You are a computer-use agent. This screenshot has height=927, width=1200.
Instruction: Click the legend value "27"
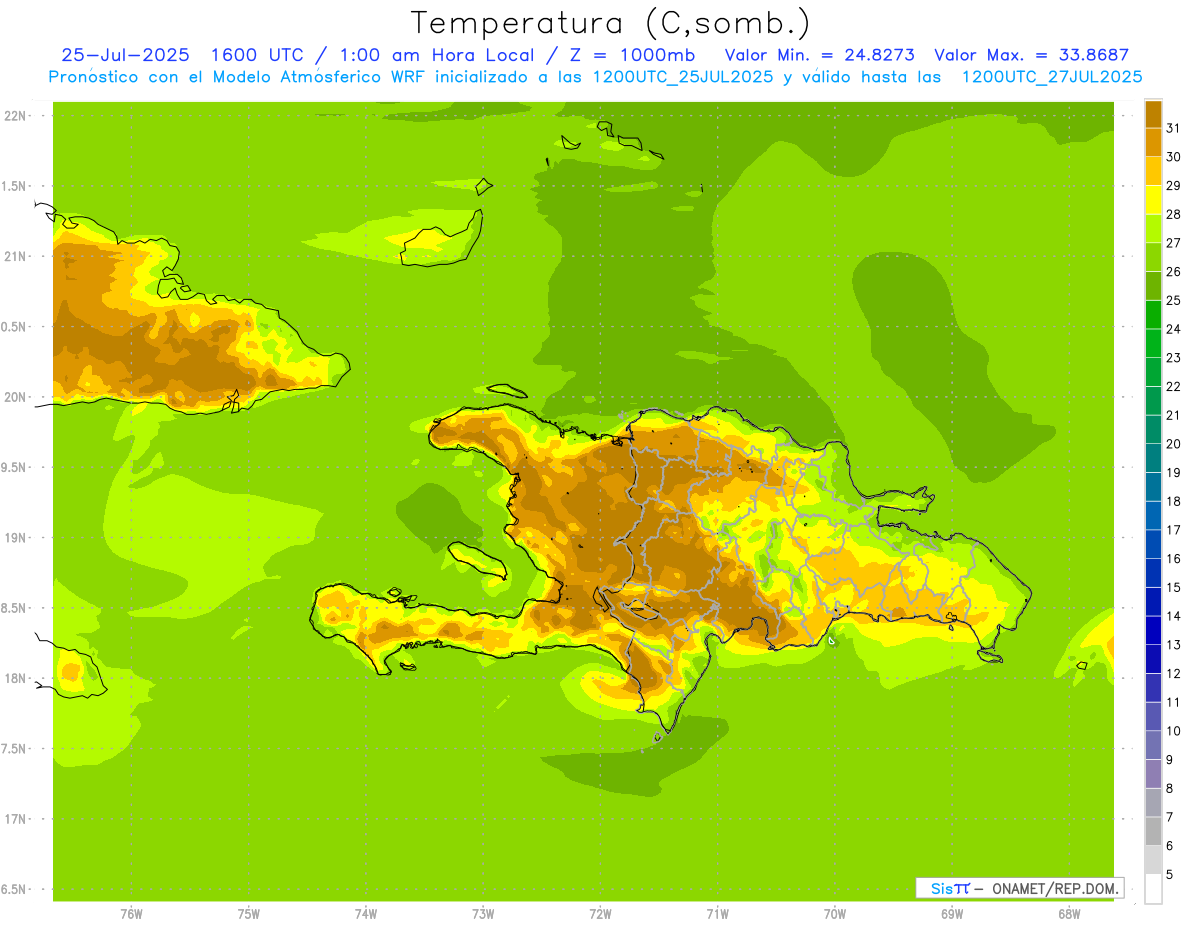click(1174, 243)
